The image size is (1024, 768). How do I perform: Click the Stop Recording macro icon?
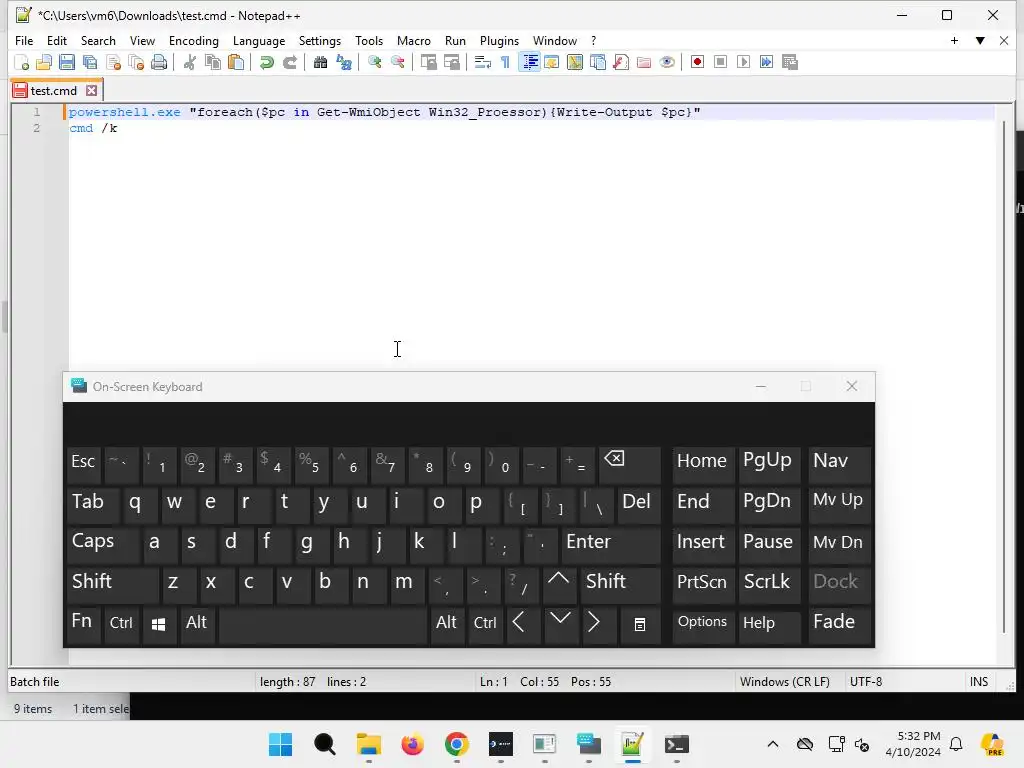720,62
